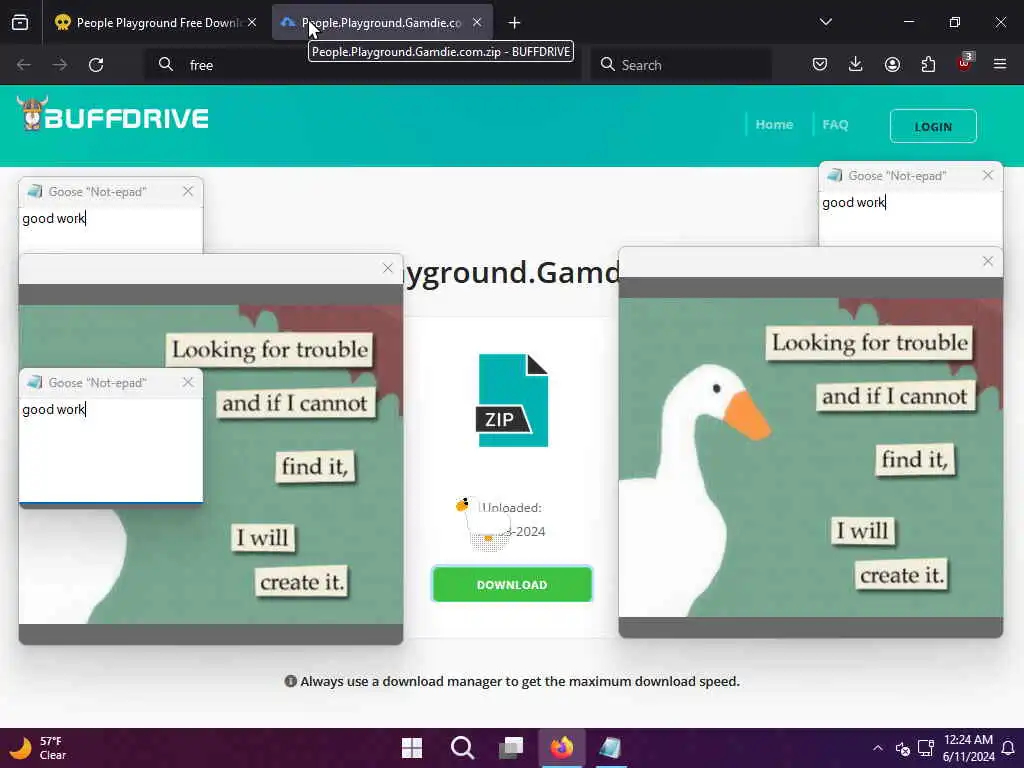This screenshot has height=768, width=1024.
Task: Show hidden system tray icons
Action: pos(878,748)
